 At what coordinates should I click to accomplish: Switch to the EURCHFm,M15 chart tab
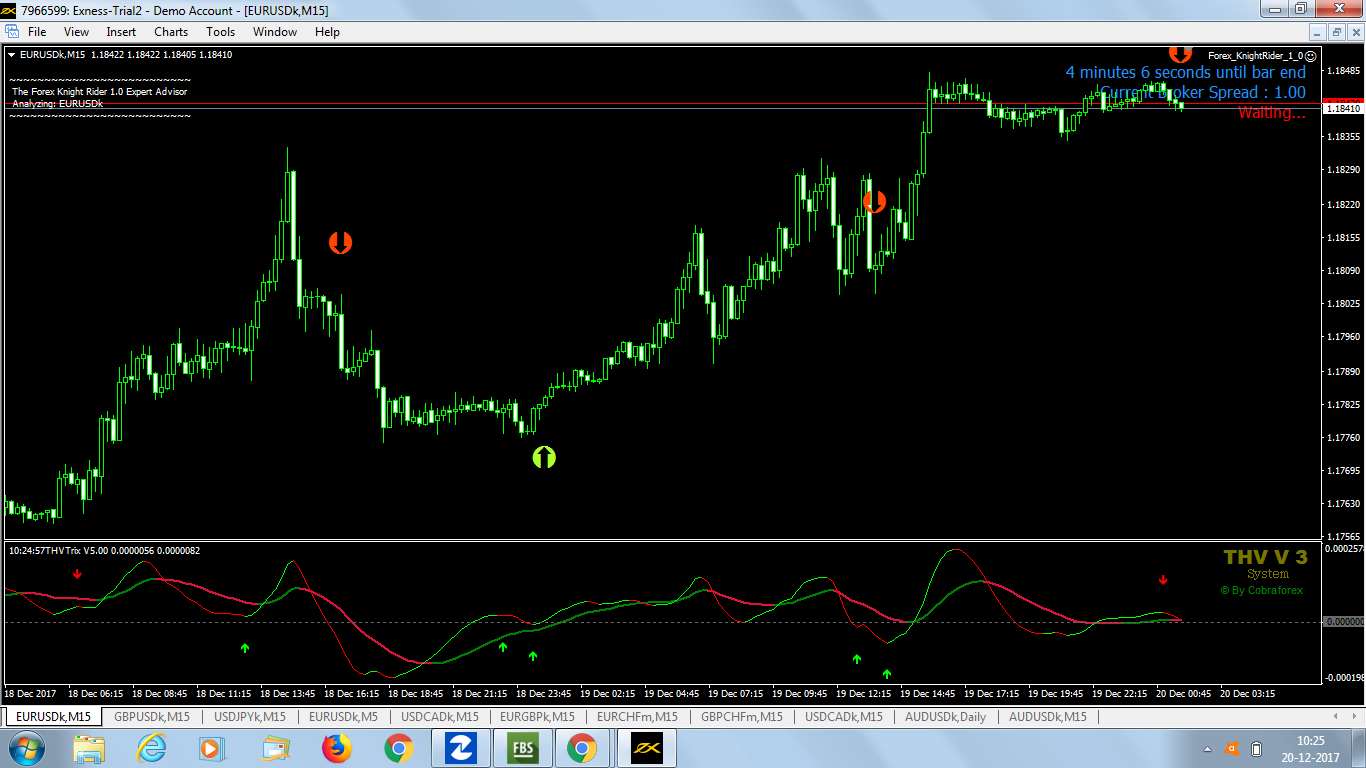click(x=637, y=717)
